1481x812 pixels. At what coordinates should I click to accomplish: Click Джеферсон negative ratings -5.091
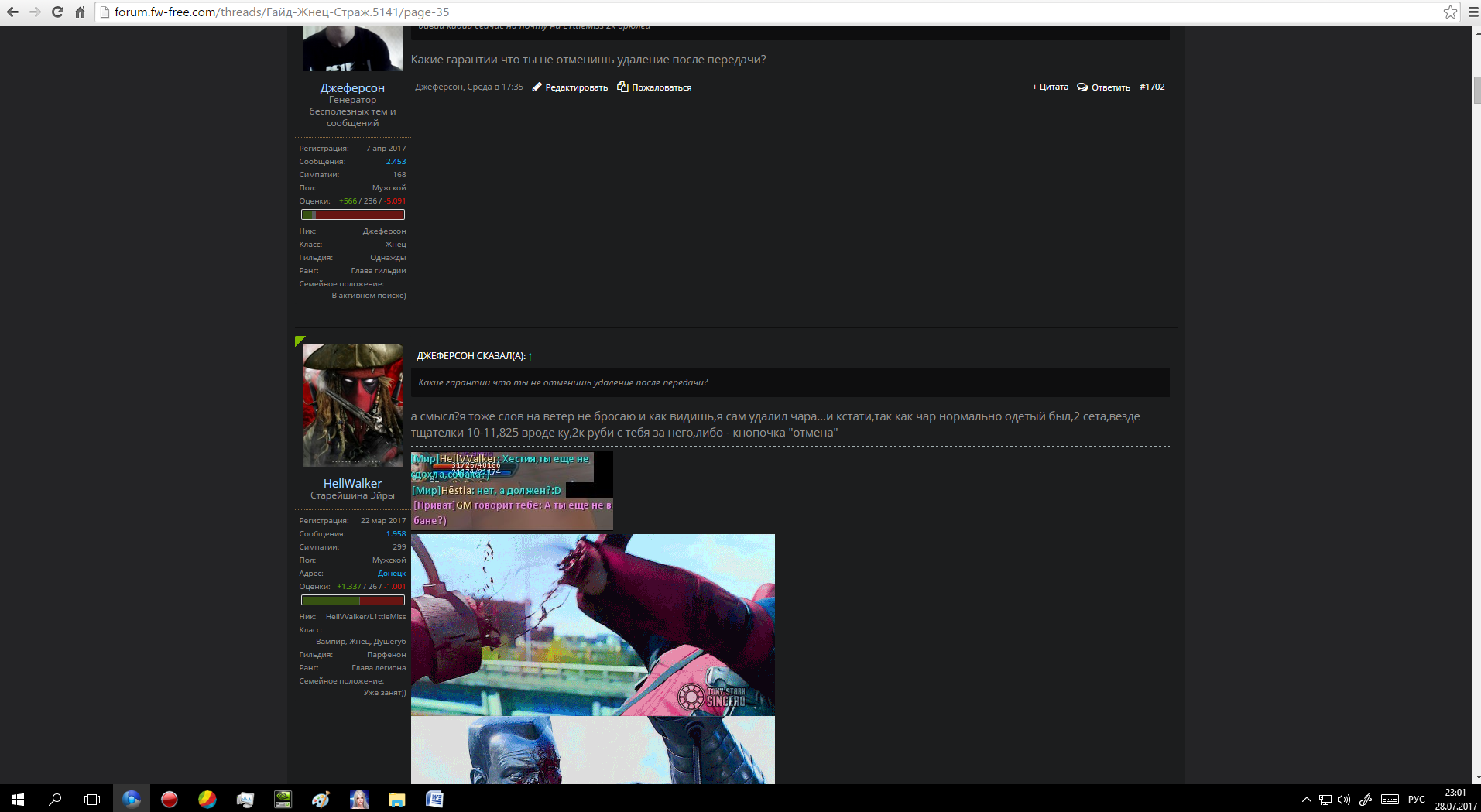pos(395,201)
